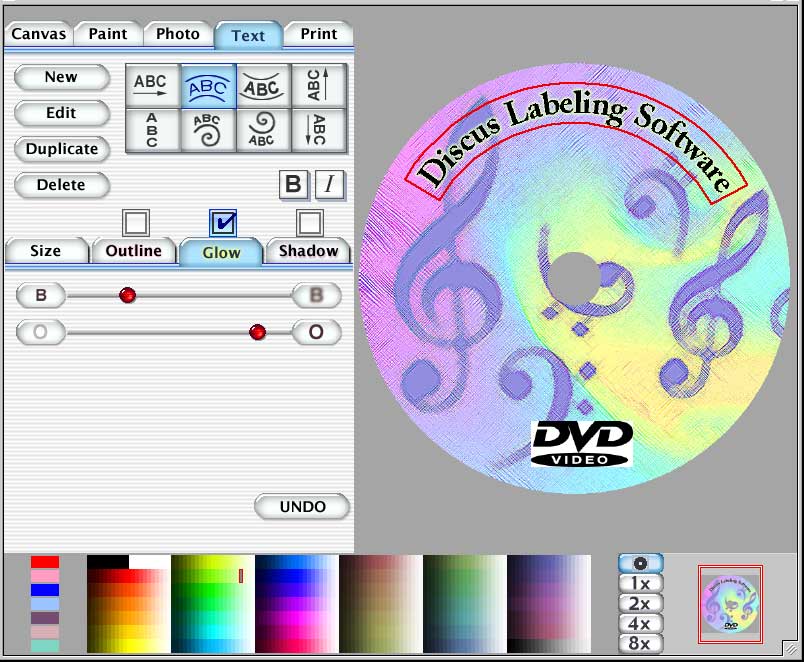The height and width of the screenshot is (662, 804).
Task: Select the fit-to-disc zoom button
Action: pyautogui.click(x=640, y=564)
